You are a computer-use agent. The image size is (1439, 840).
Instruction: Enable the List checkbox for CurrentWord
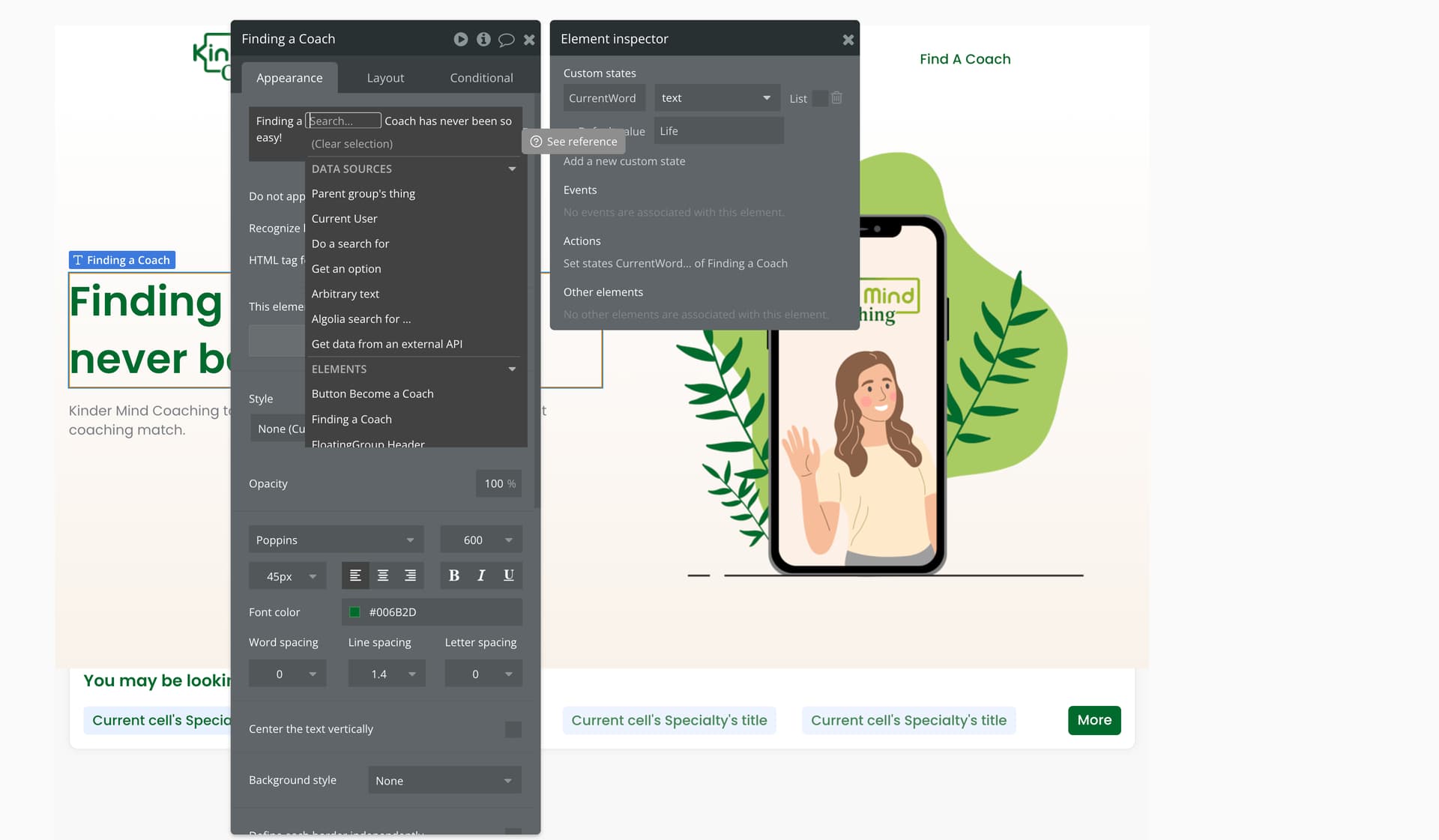[x=819, y=98]
